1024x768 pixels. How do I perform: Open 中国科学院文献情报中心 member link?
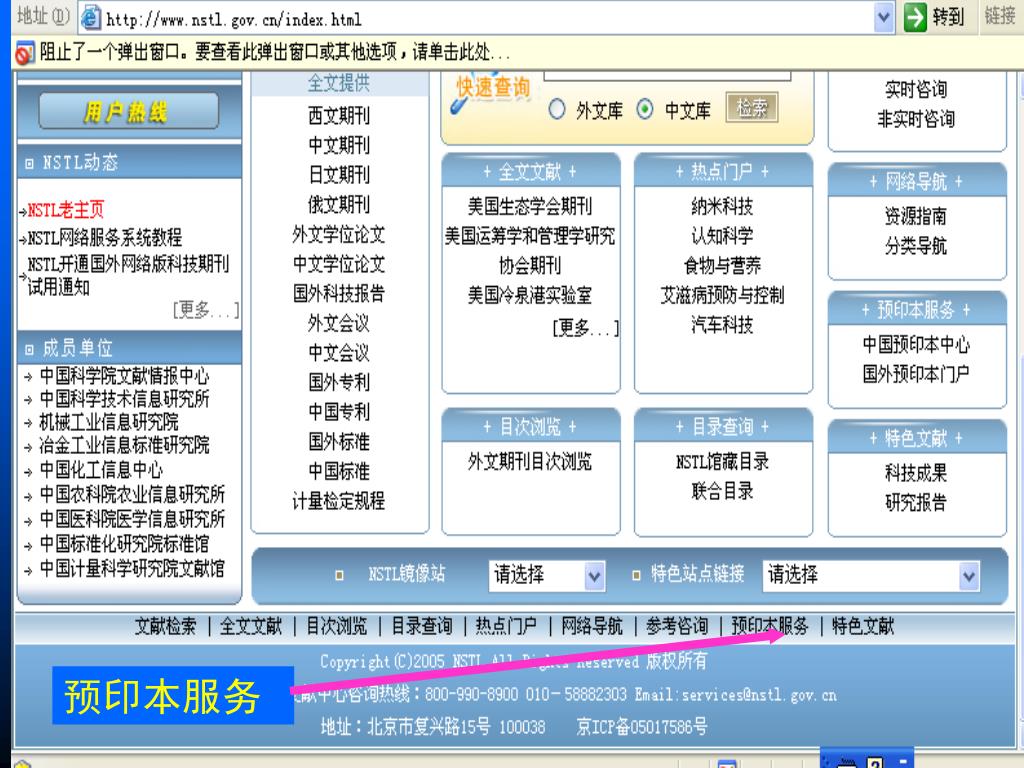coord(124,376)
